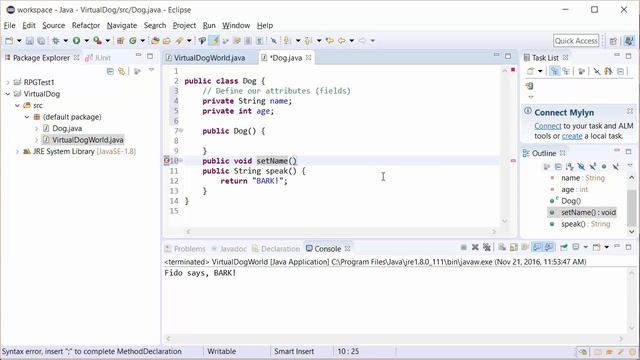Toggle Mark Occurrences highlighter in toolbar

pos(214,40)
